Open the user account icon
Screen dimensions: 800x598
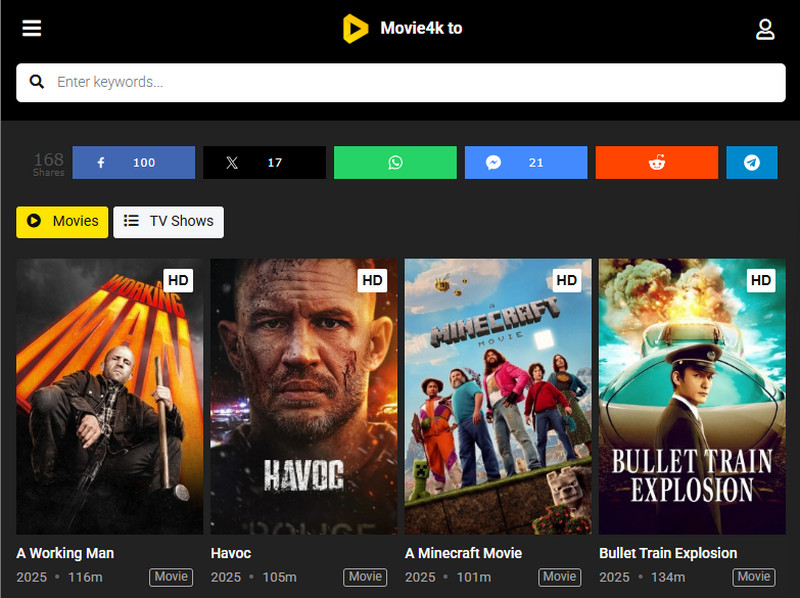click(765, 29)
